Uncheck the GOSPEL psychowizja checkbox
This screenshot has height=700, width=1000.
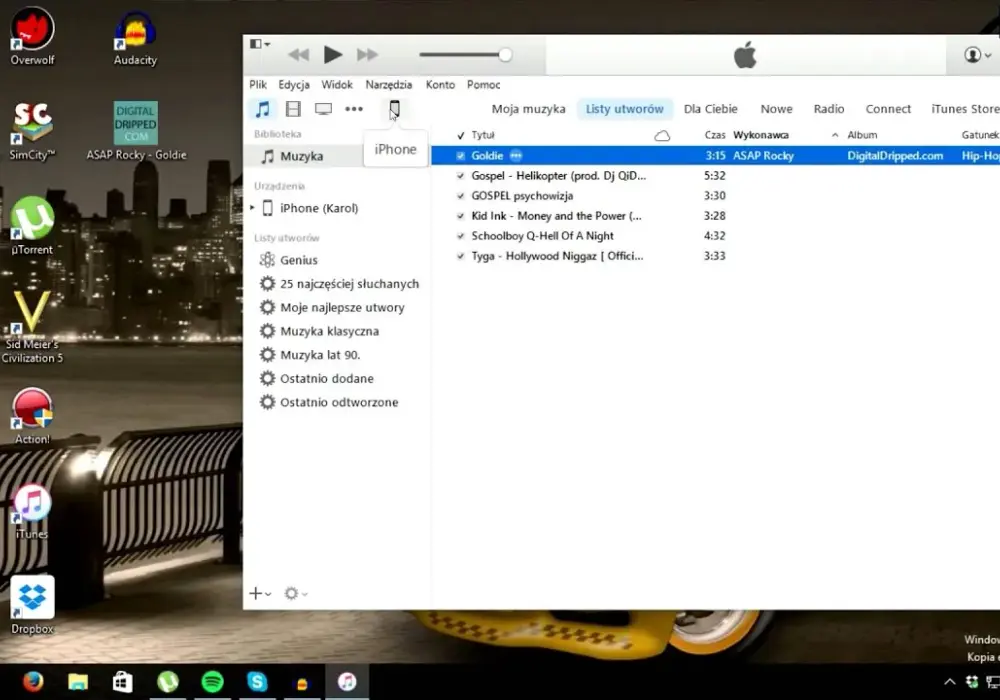[x=460, y=196]
